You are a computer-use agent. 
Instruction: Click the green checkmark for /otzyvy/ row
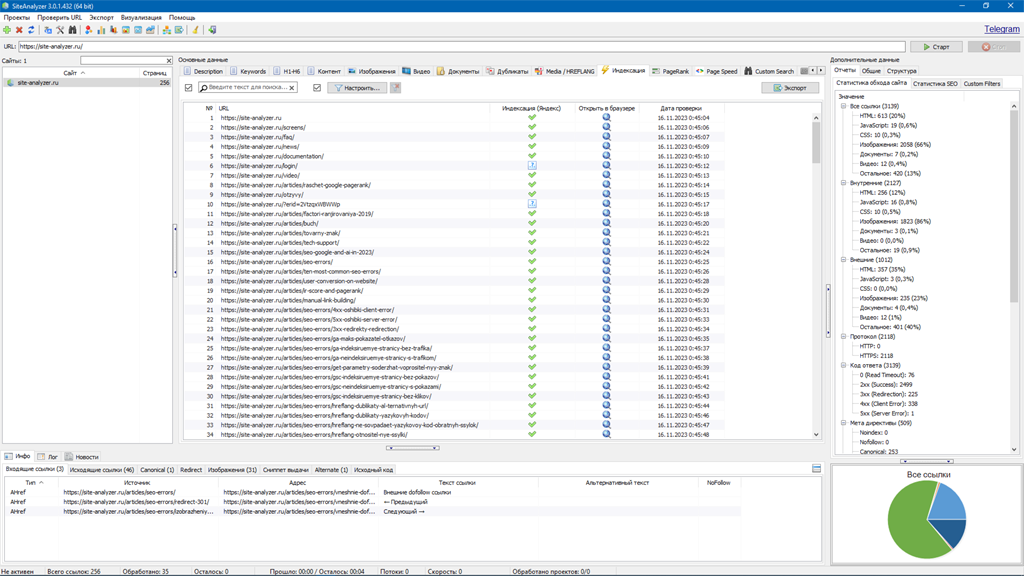(532, 195)
